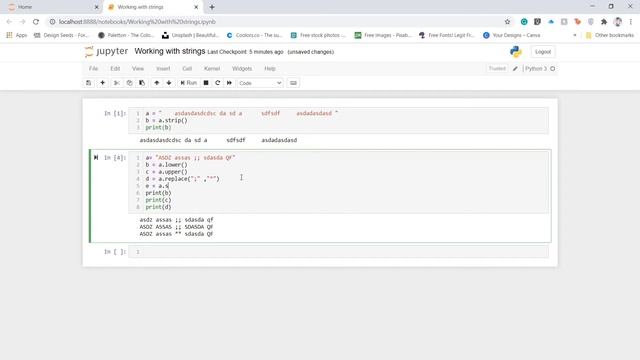This screenshot has width=640, height=360.
Task: Open the Widgets menu
Action: pyautogui.click(x=242, y=69)
